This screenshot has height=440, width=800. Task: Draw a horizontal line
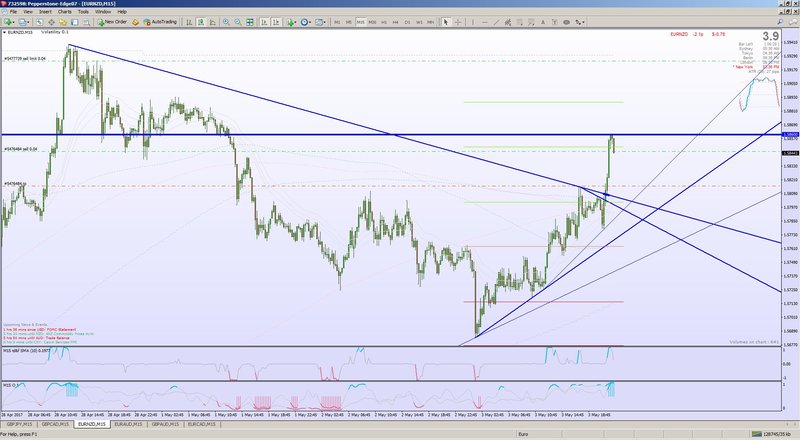[x=485, y=22]
